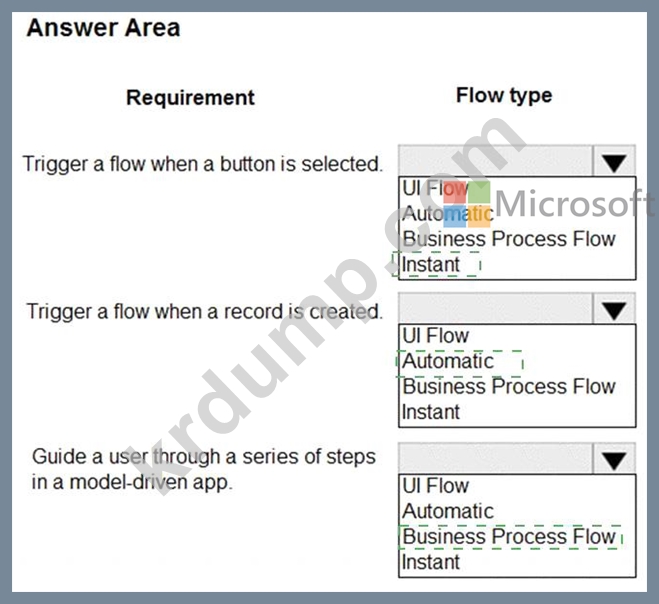Select Instant for the button-selected requirement
This screenshot has width=659, height=604.
[431, 264]
